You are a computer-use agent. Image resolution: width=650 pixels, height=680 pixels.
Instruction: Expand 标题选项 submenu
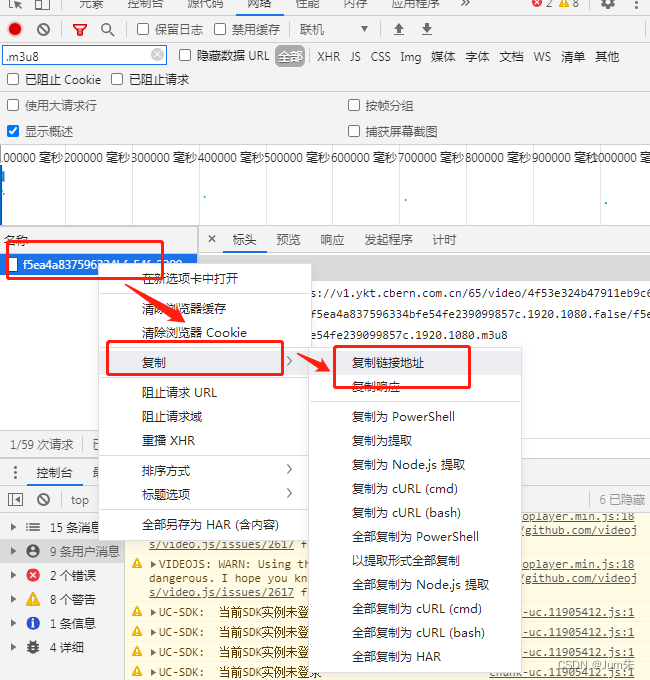[x=204, y=494]
